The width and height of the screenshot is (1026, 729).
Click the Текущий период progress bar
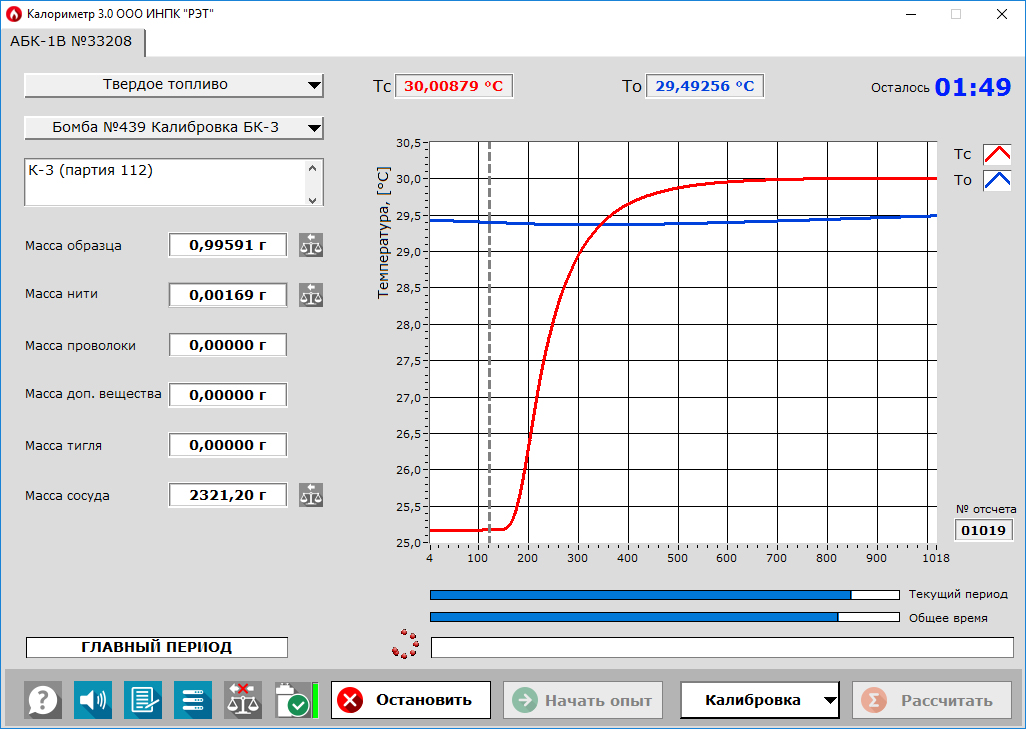[664, 594]
